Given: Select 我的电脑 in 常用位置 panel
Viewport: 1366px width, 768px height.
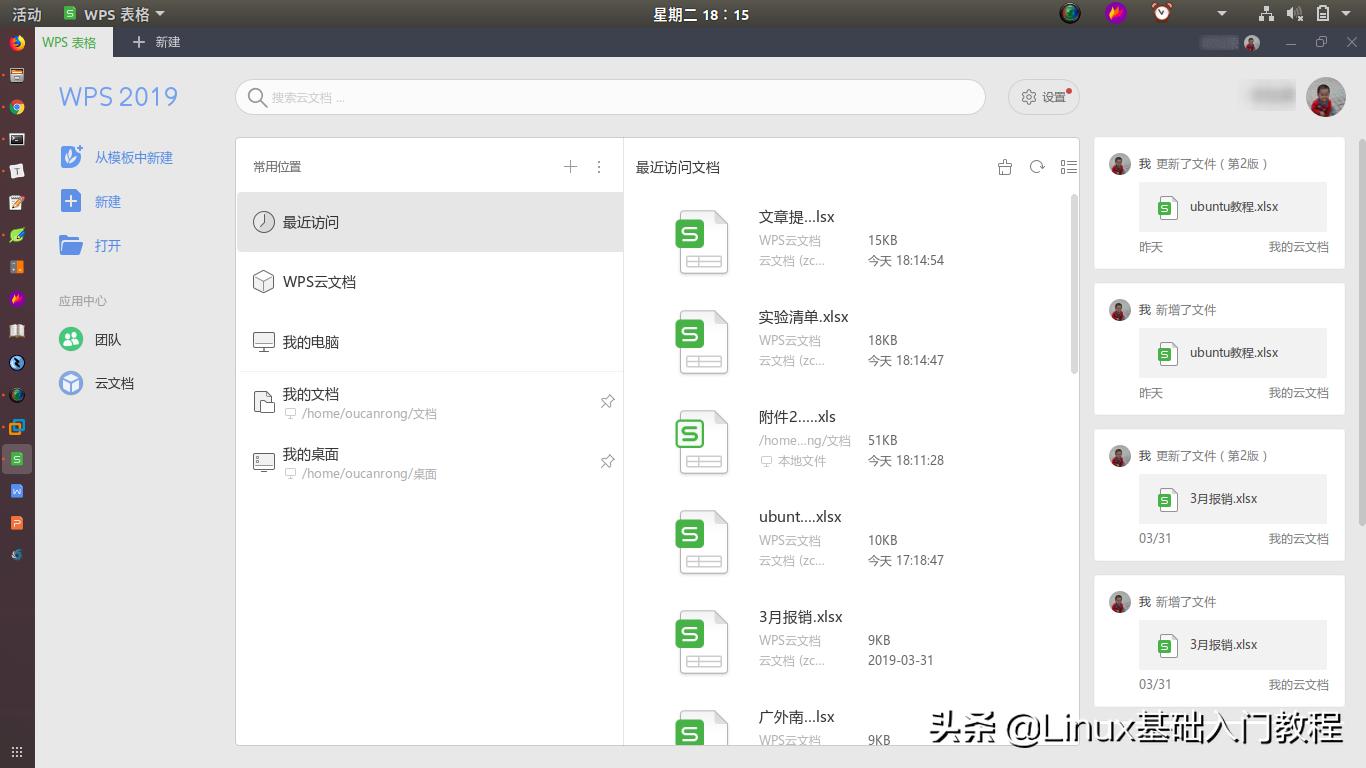Looking at the screenshot, I should click(310, 341).
